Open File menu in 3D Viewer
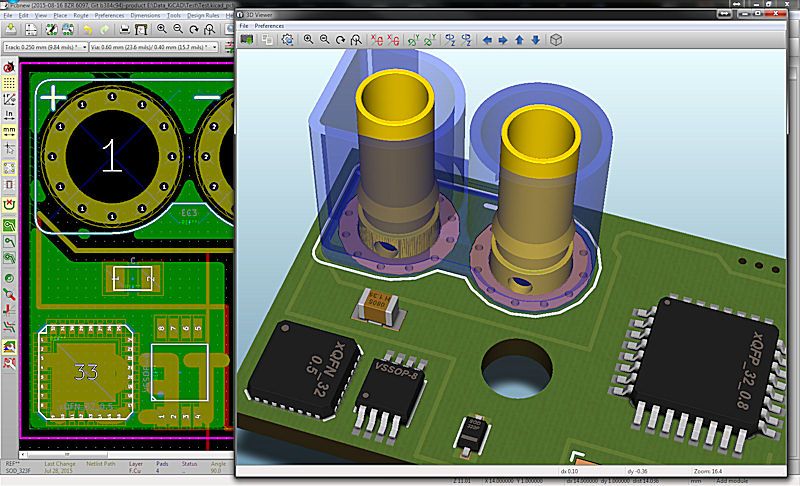Screen dimensions: 800x486 click(244, 26)
